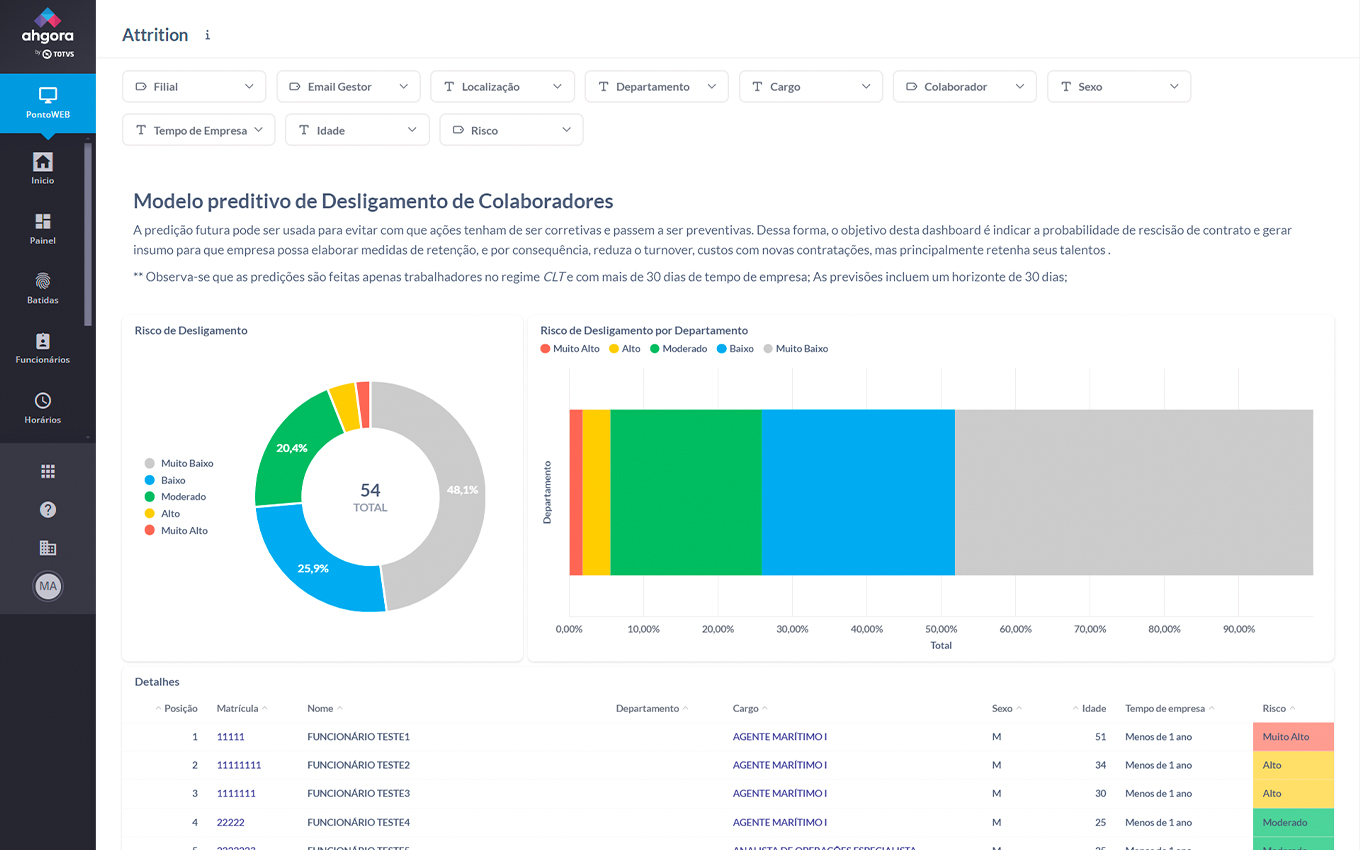Toggle Moderado in donut chart legend

coord(182,497)
